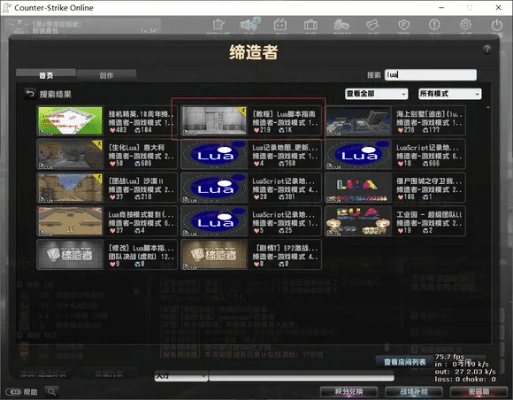This screenshot has width=513, height=400.
Task: Open the 大厅 channel dropdown
Action: pyautogui.click(x=181, y=376)
